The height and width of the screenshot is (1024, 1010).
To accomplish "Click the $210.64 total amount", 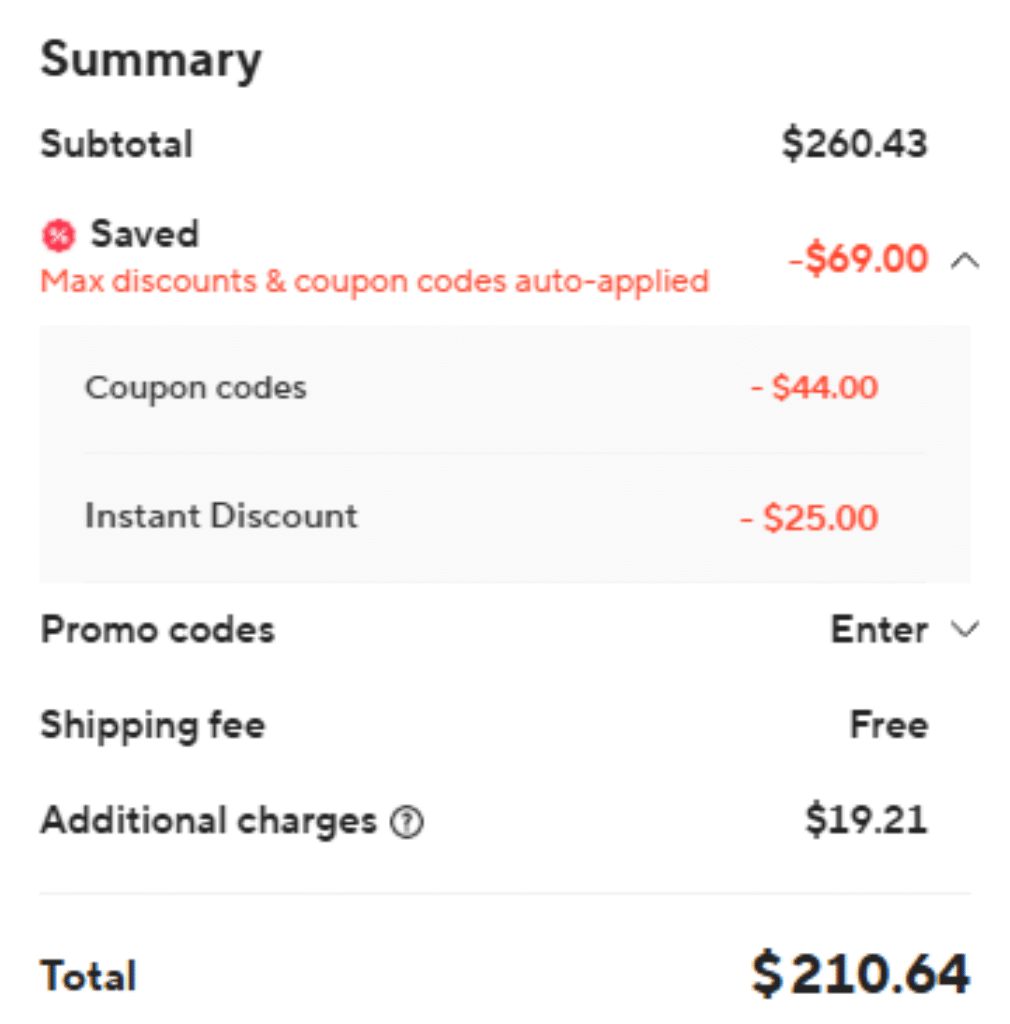I will tap(860, 975).
